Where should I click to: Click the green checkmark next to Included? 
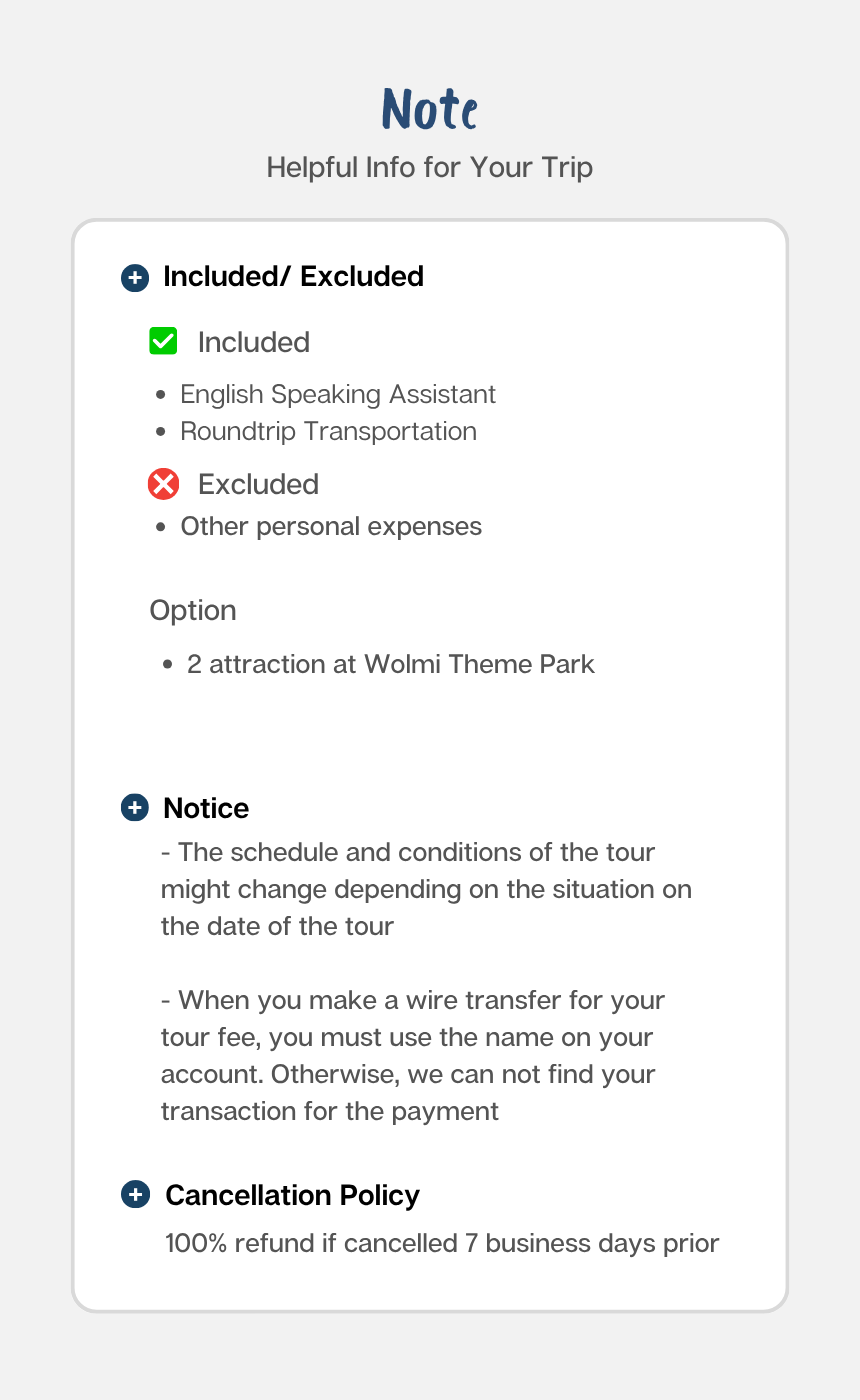coord(163,341)
